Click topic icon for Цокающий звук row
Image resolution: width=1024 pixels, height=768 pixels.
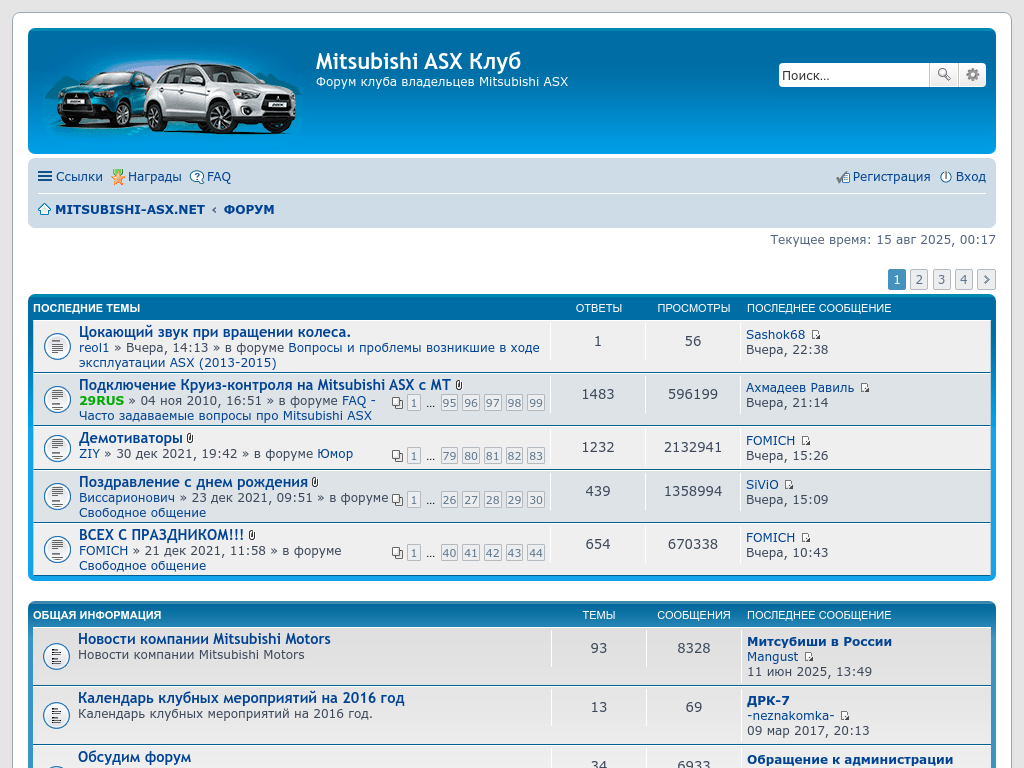(57, 346)
